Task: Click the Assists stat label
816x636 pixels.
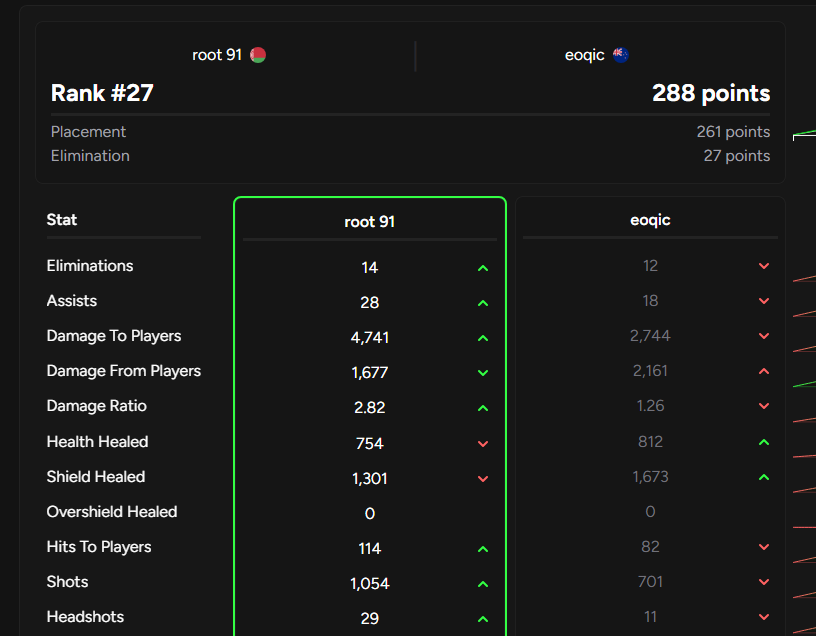Action: (x=72, y=301)
